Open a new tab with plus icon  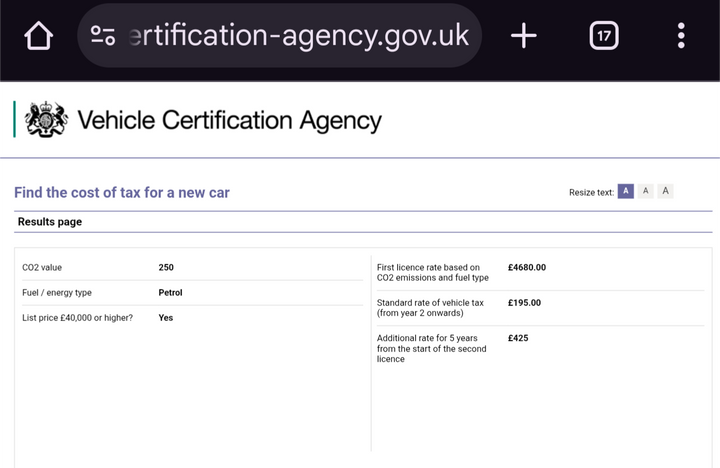click(523, 36)
